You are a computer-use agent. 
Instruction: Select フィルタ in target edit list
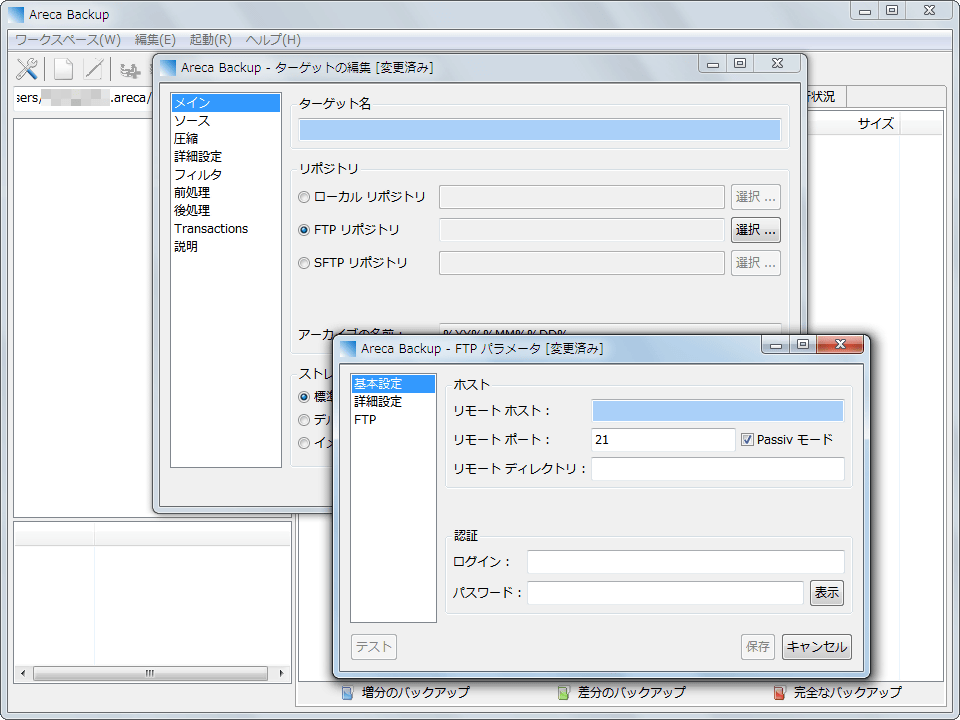pos(226,174)
